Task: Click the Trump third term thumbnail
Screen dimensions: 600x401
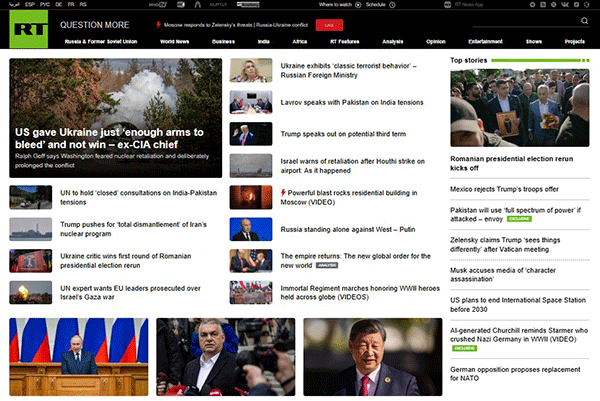Action: tap(251, 134)
